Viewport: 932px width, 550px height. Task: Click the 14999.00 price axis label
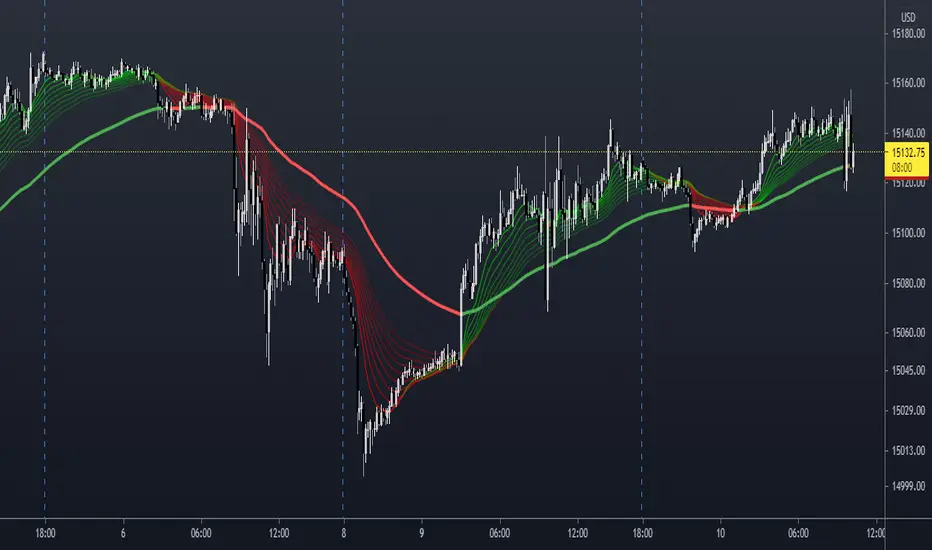pos(908,486)
